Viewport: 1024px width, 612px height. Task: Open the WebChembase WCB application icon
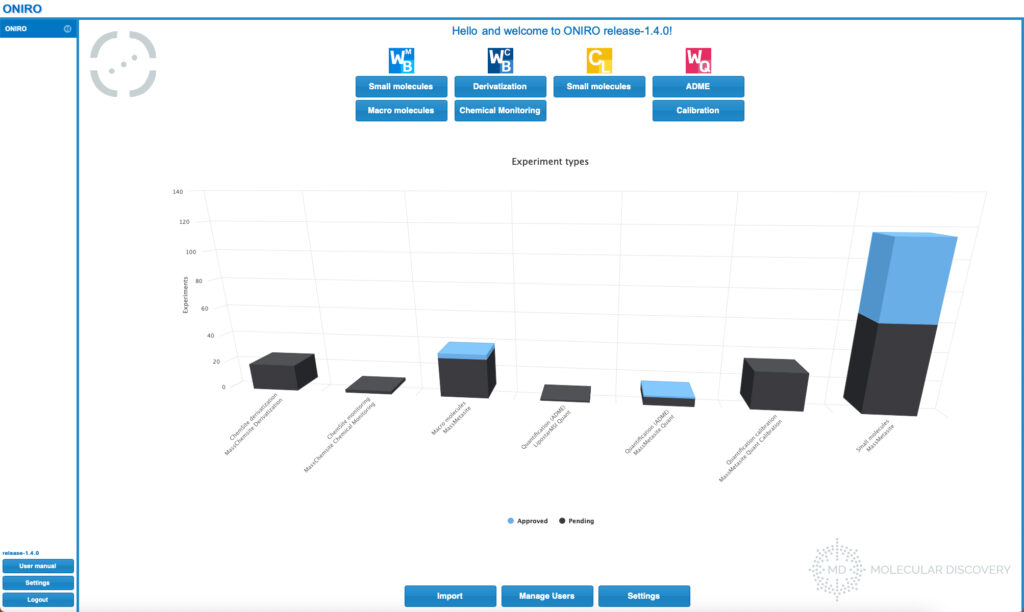pyautogui.click(x=499, y=60)
